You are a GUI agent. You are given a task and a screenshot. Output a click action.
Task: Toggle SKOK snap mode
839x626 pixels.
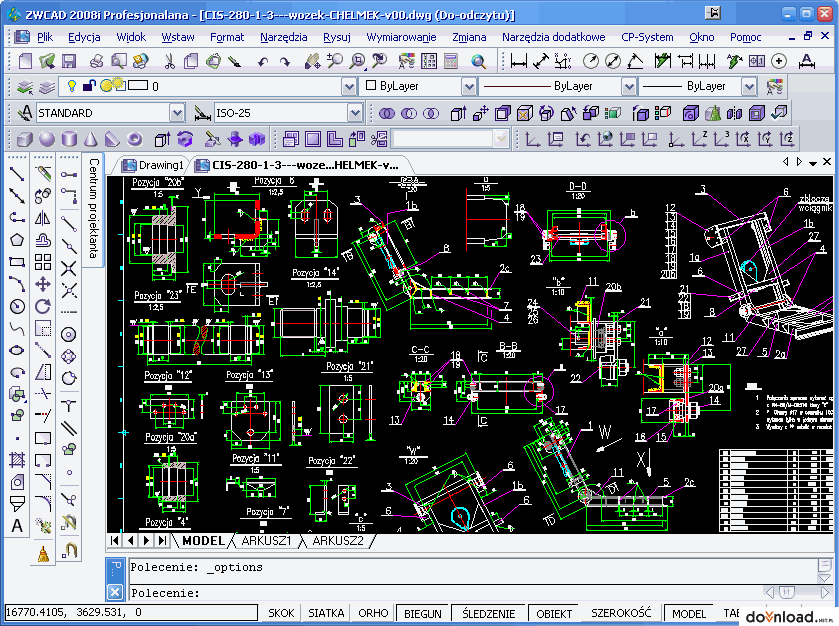click(x=281, y=613)
